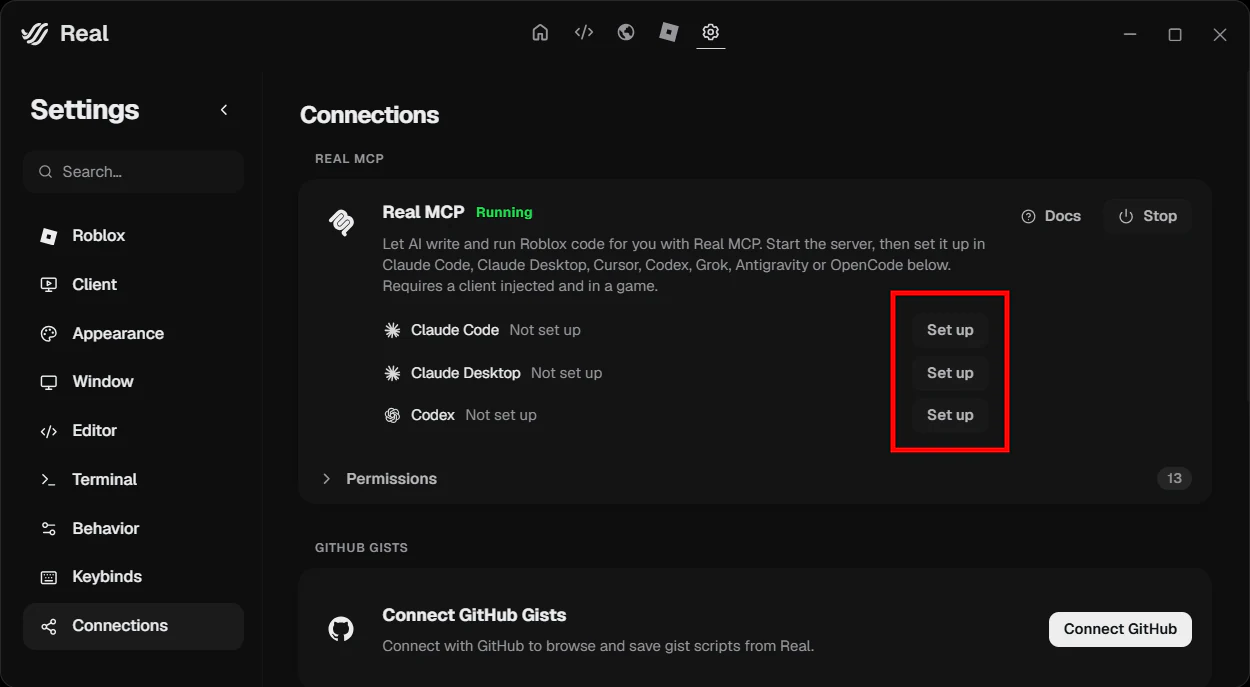The width and height of the screenshot is (1250, 687).
Task: Click Not set up next to Codex
Action: click(x=501, y=415)
